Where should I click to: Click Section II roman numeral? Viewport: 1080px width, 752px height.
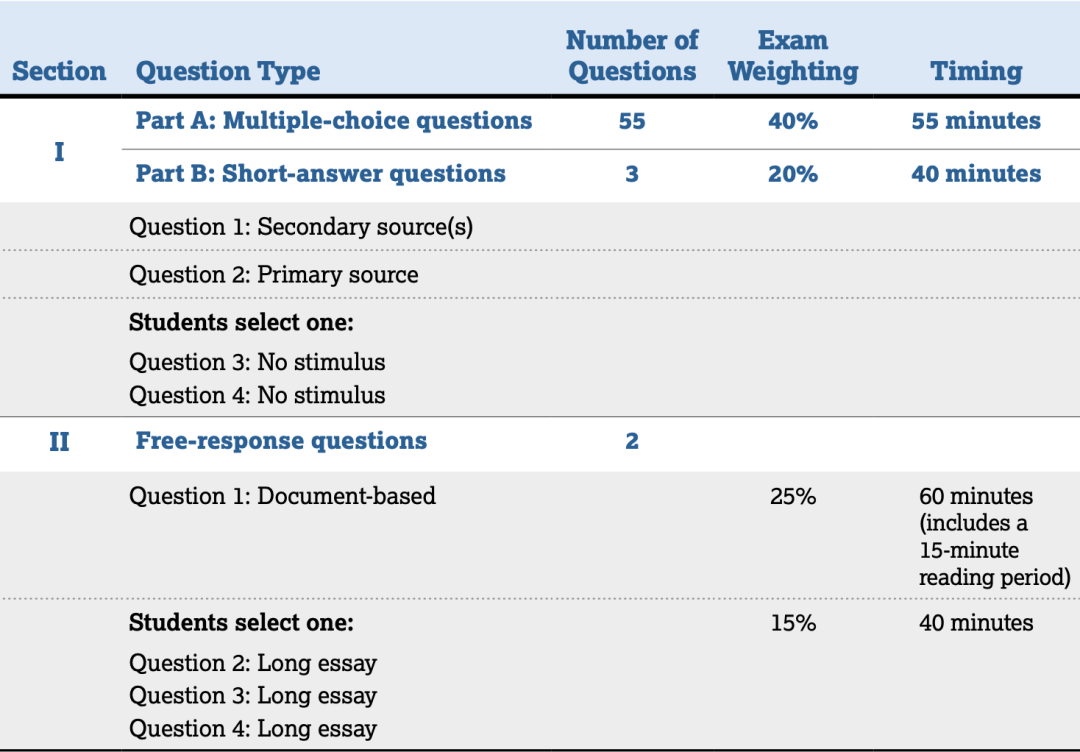pyautogui.click(x=59, y=441)
